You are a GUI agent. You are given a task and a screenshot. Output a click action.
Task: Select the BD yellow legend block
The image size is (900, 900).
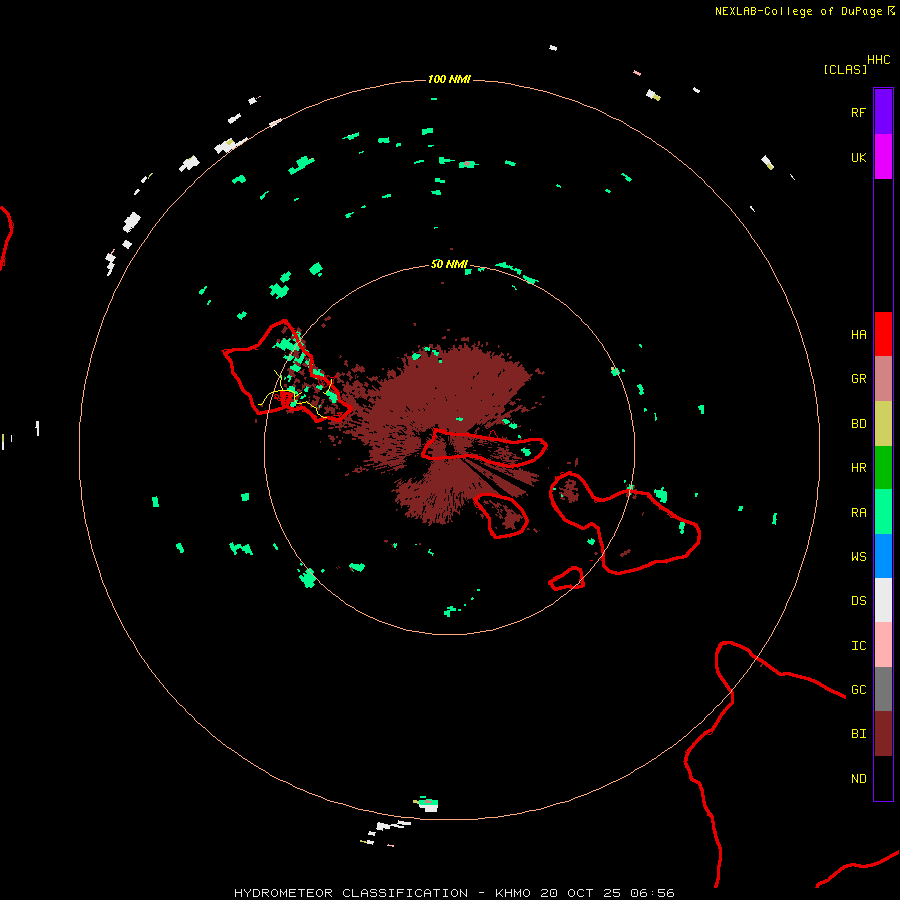coord(883,424)
